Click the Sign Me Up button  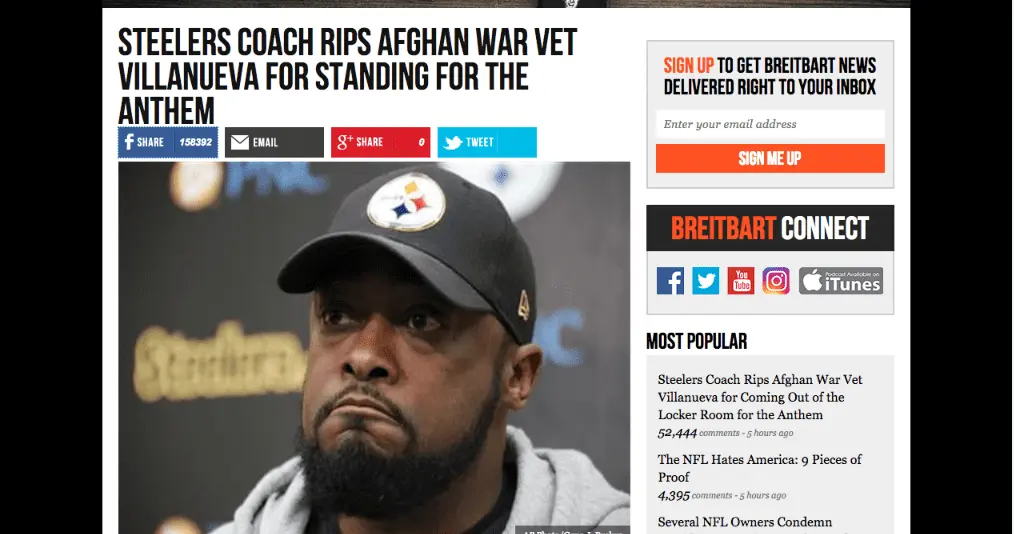[770, 158]
